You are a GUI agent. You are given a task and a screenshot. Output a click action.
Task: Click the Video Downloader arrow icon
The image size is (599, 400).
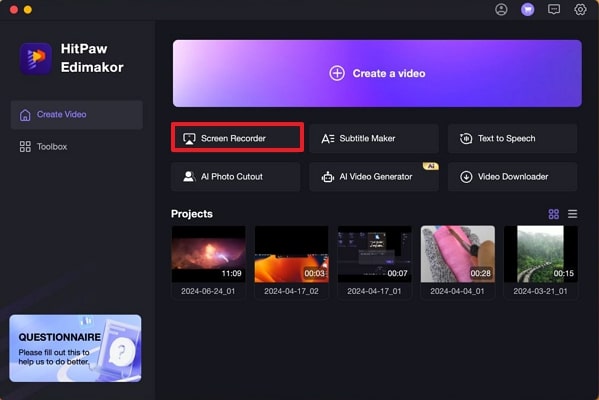(466, 177)
